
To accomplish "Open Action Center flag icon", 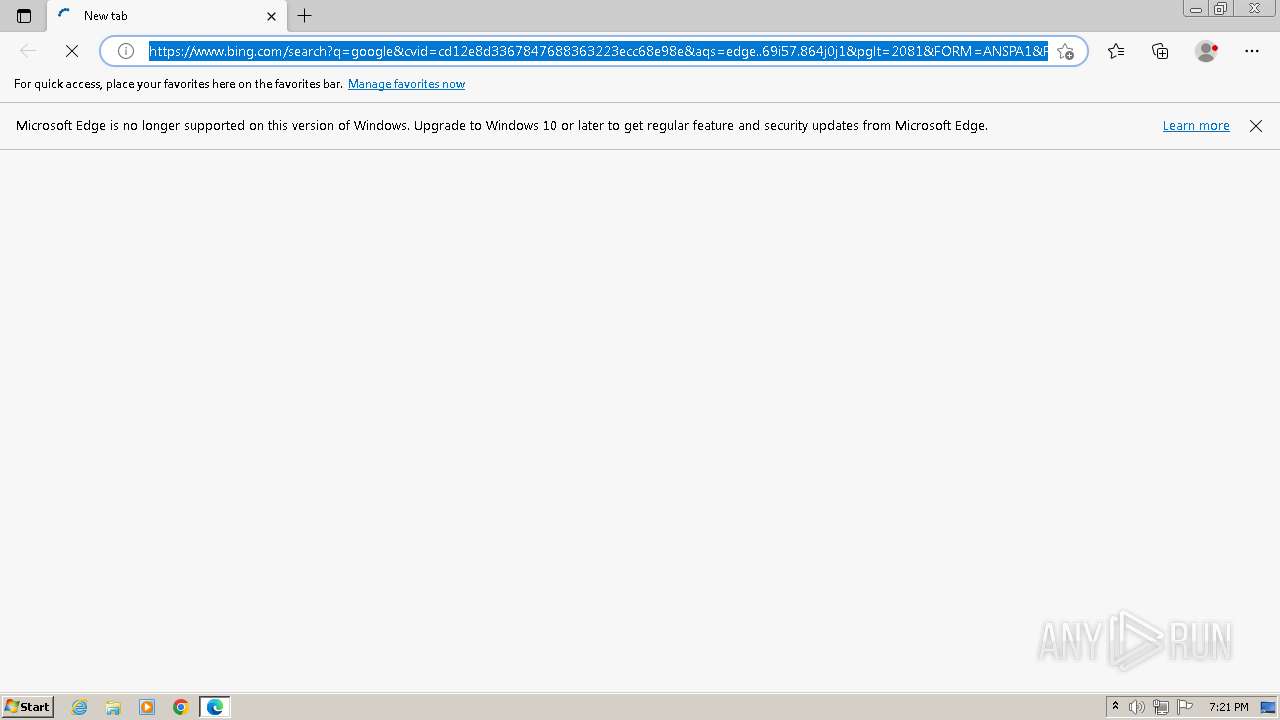I will (1185, 707).
